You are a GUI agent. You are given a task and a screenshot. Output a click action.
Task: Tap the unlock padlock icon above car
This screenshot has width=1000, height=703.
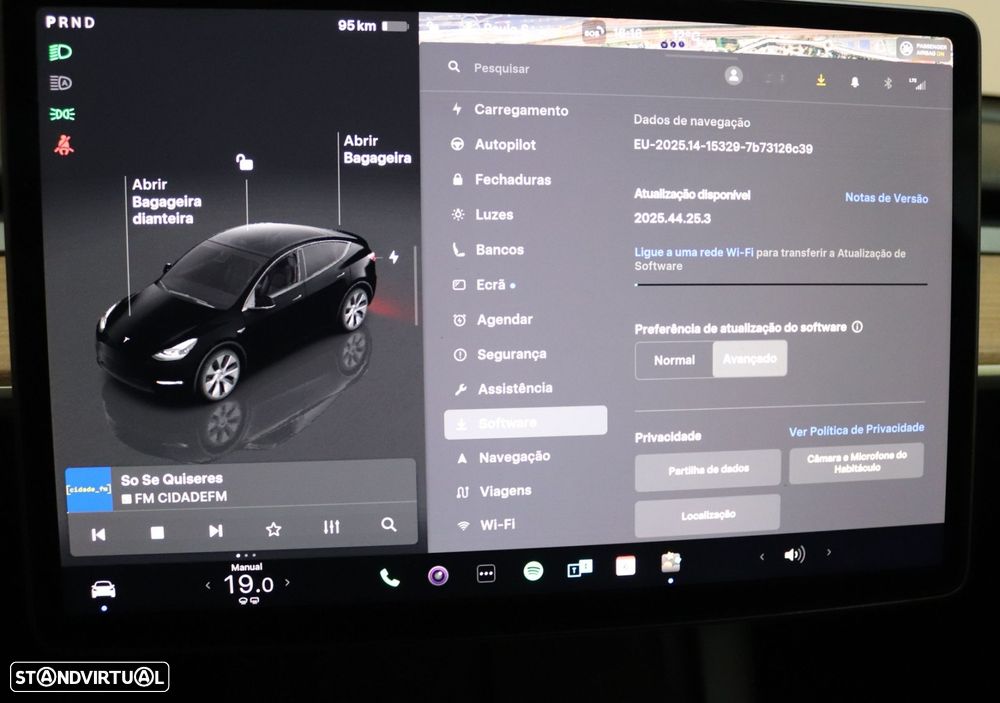point(244,163)
